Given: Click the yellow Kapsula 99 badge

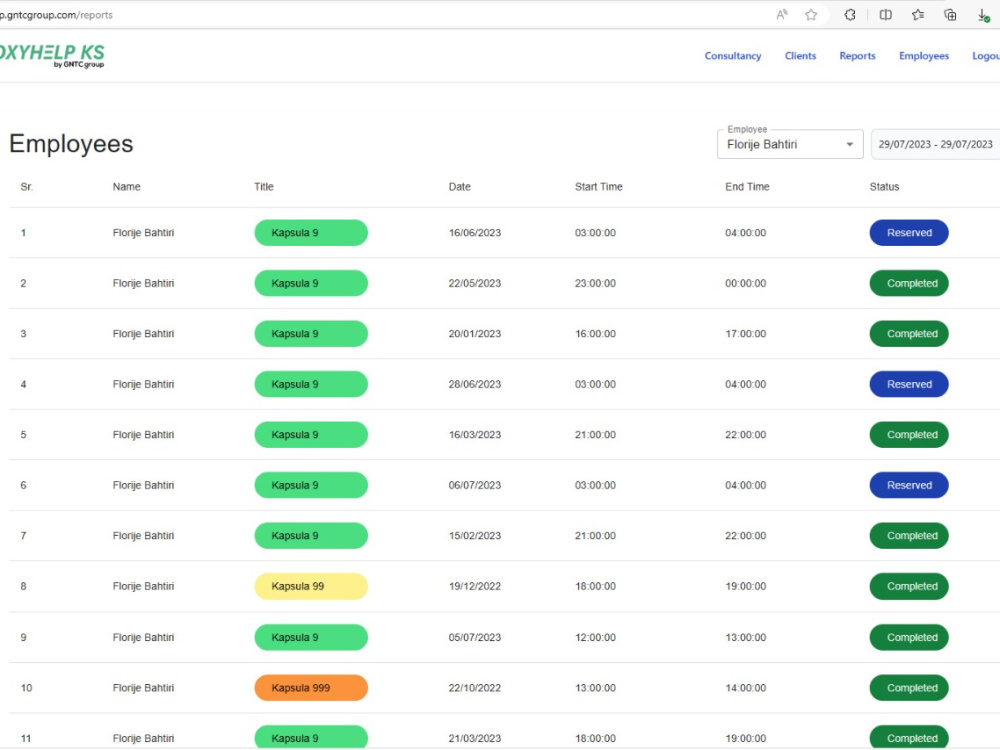Looking at the screenshot, I should click(311, 586).
